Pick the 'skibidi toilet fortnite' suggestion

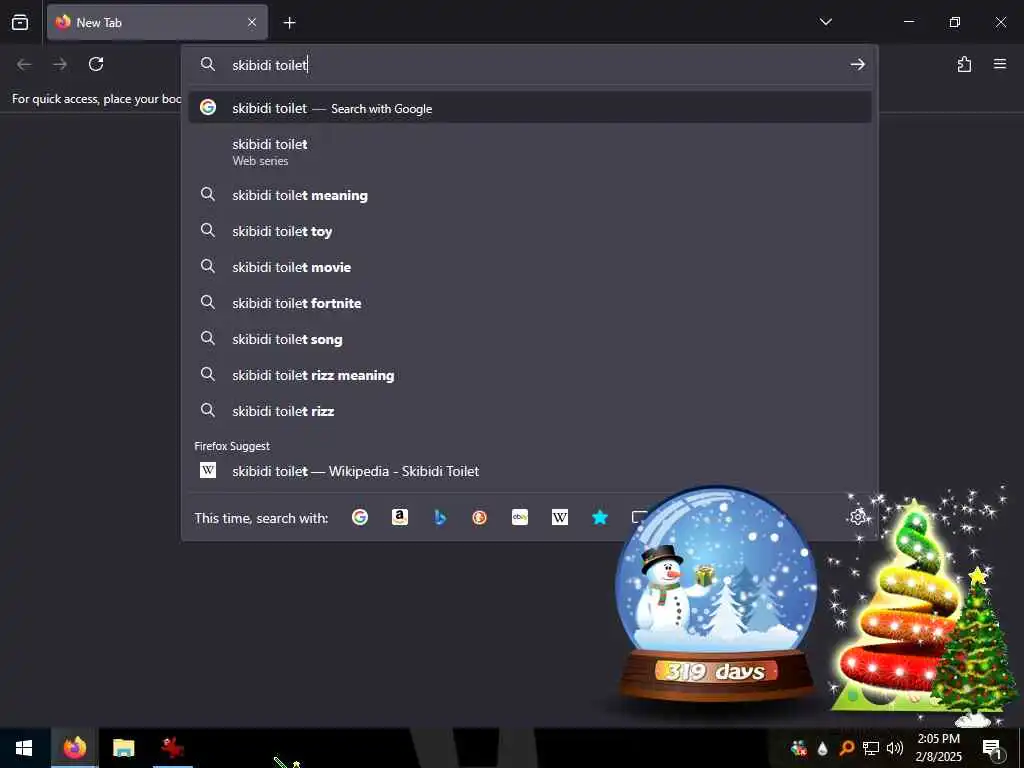coord(530,302)
